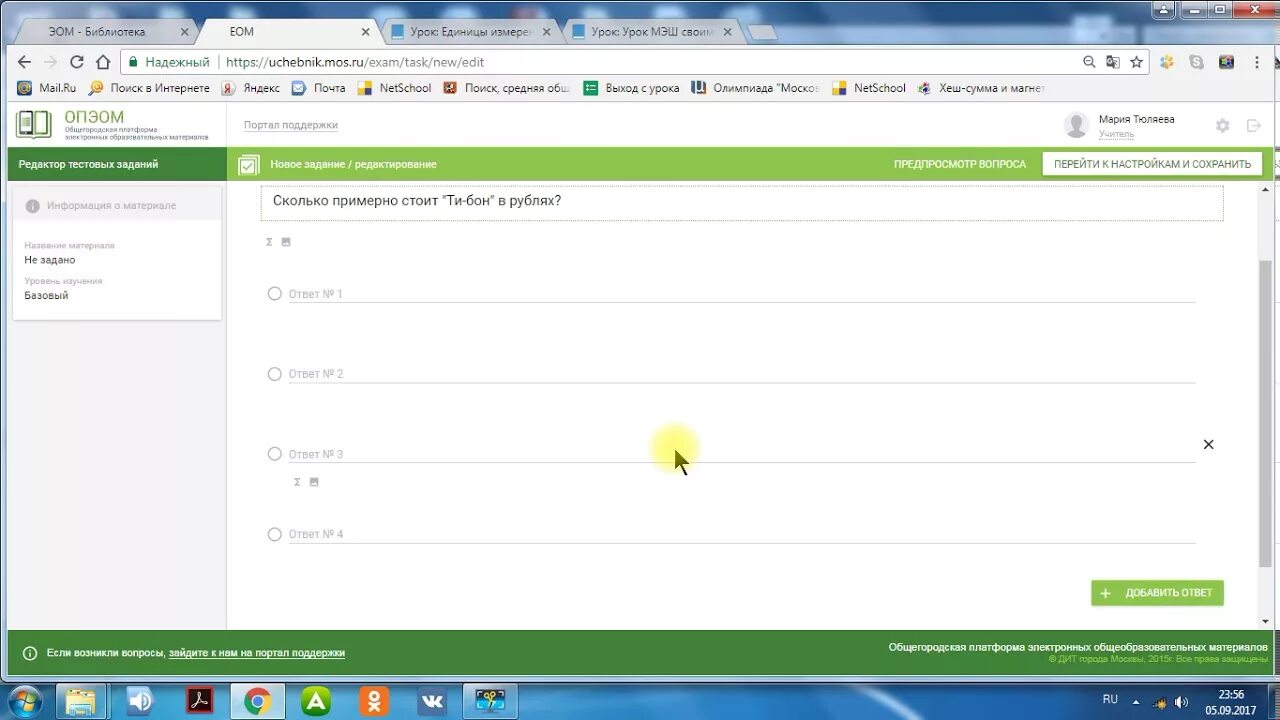Open Выход с урока bookmark

coord(632,88)
